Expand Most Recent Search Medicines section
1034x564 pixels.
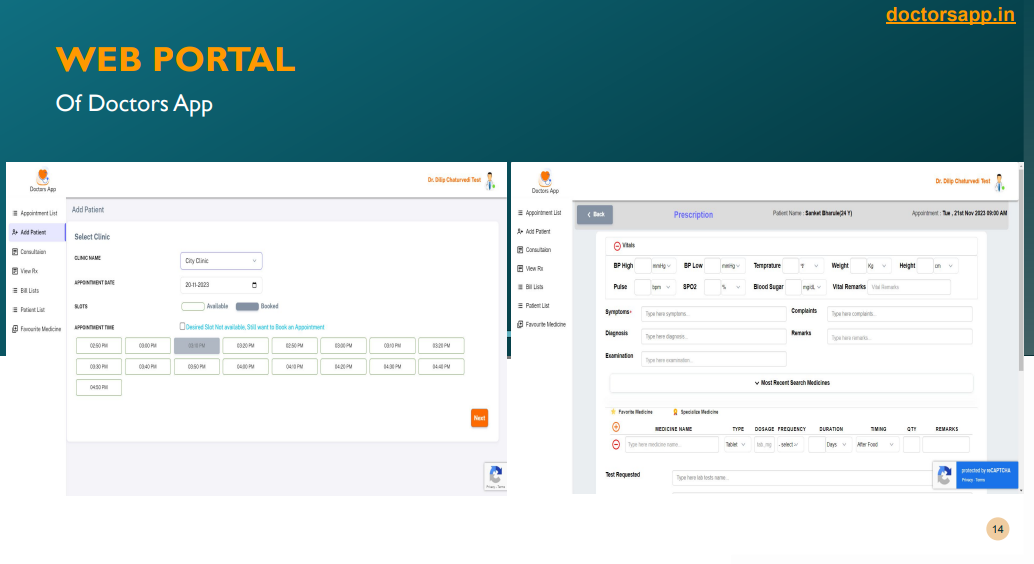tap(791, 383)
